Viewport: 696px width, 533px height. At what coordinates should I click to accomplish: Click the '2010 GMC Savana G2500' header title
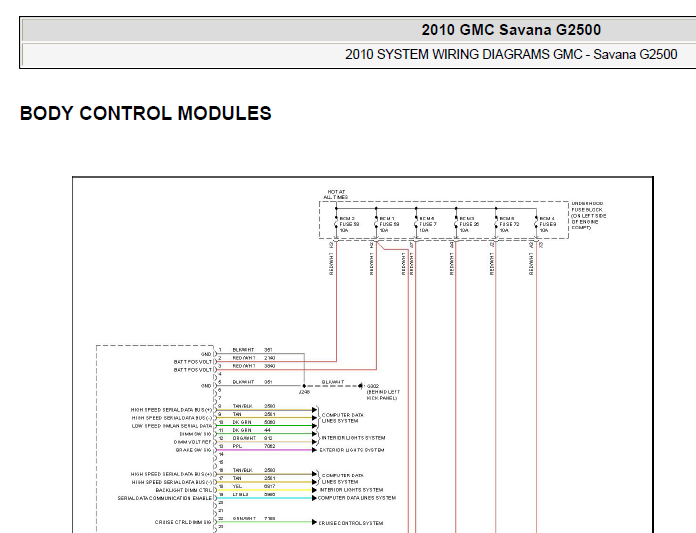511,30
